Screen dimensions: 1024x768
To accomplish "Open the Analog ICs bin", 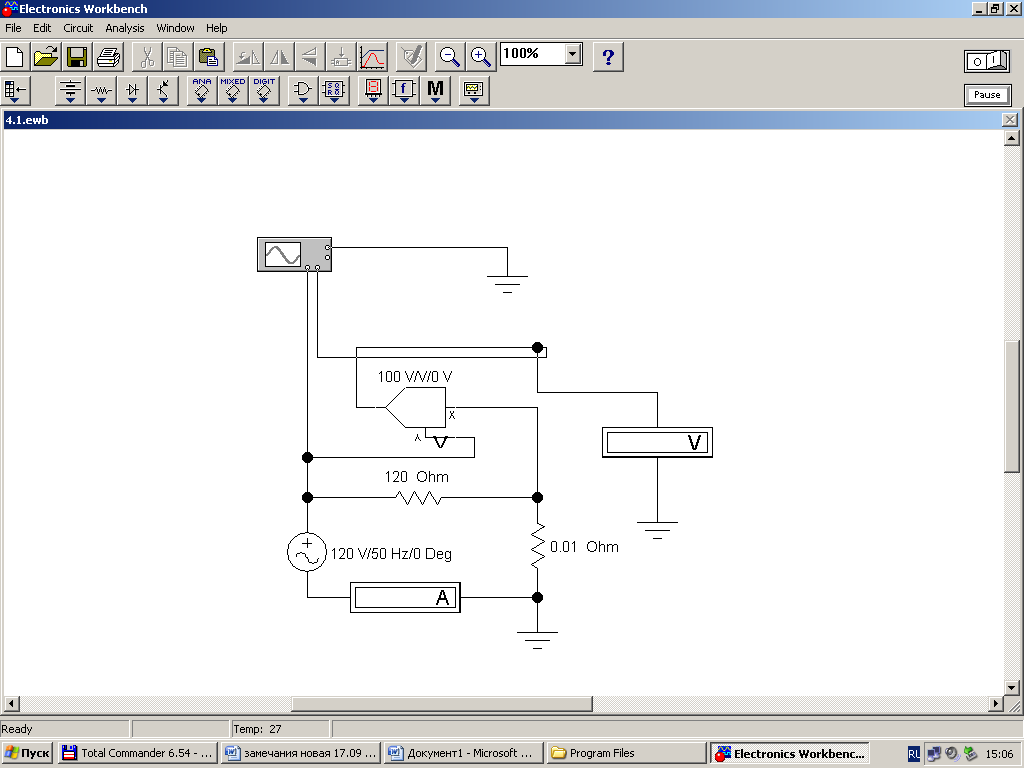I will click(202, 91).
